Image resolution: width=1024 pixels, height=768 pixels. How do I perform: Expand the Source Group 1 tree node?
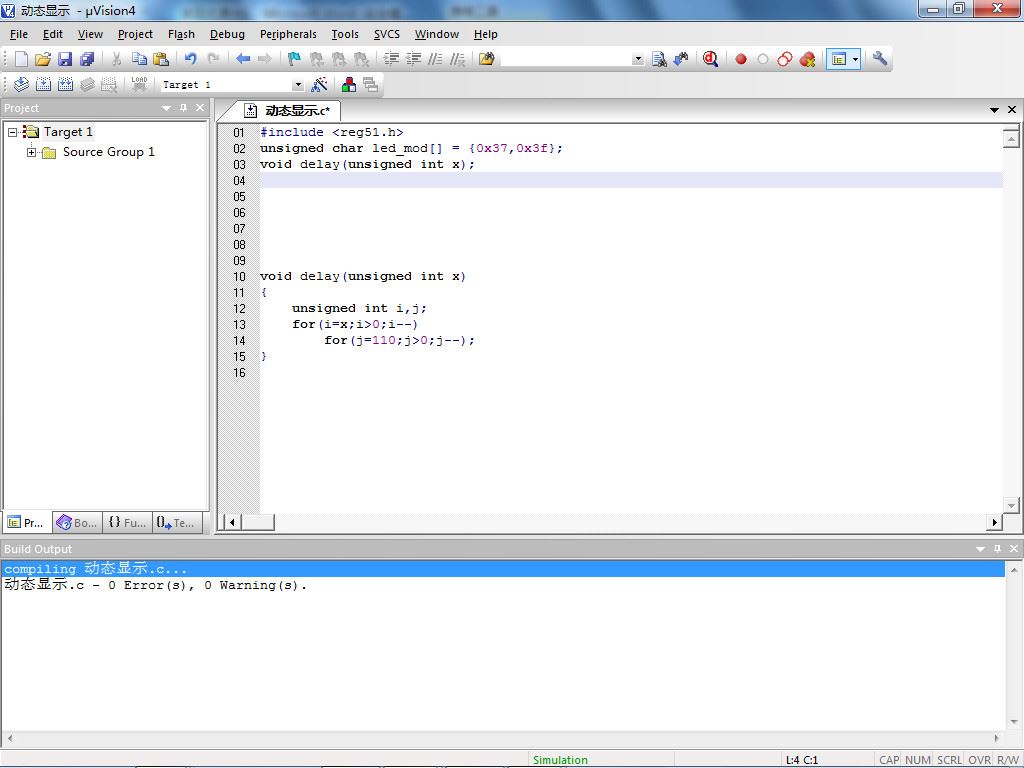click(x=32, y=152)
